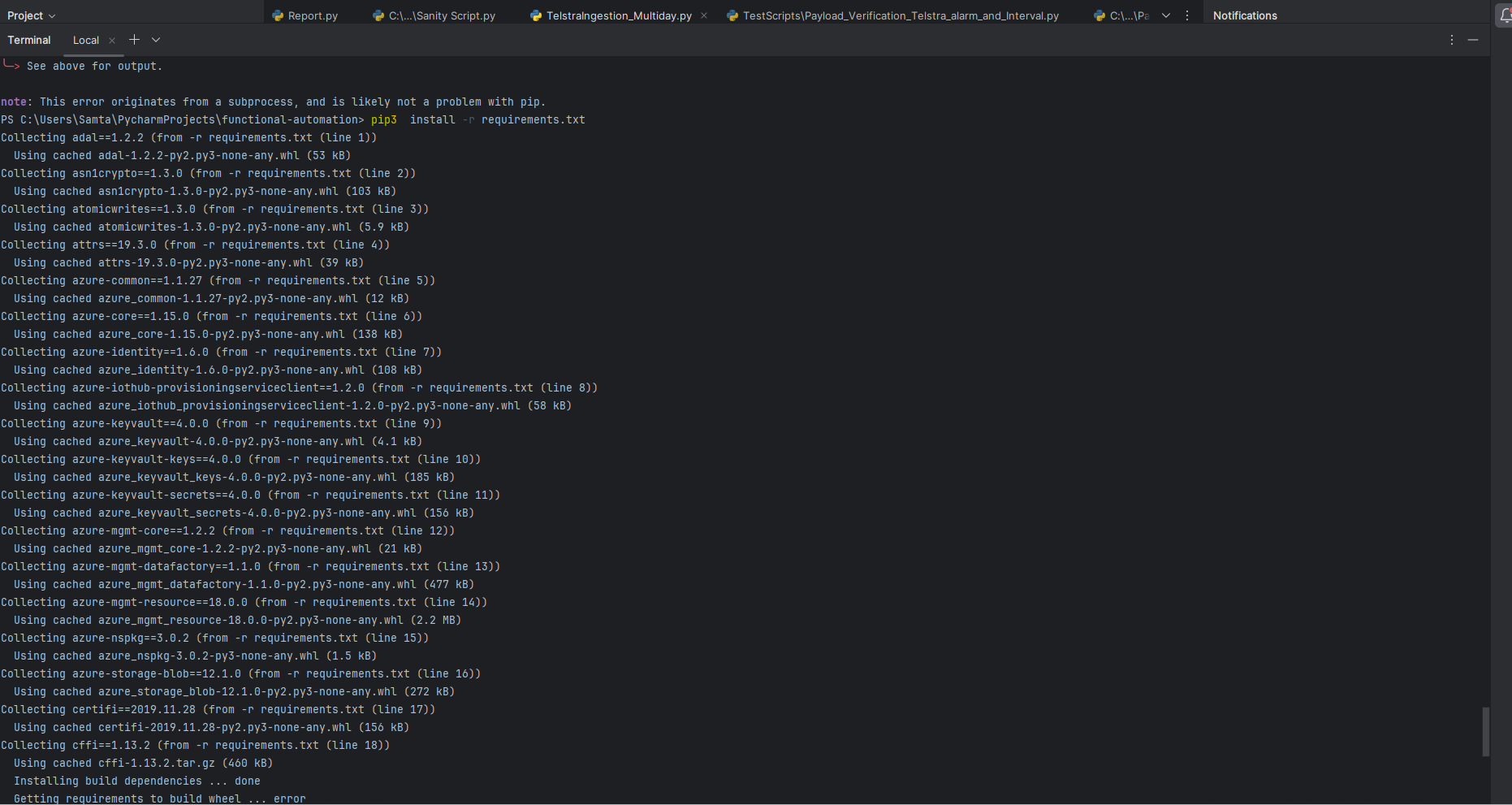The image size is (1512, 805).
Task: Show the hidden editor tabs list
Action: click(1166, 15)
